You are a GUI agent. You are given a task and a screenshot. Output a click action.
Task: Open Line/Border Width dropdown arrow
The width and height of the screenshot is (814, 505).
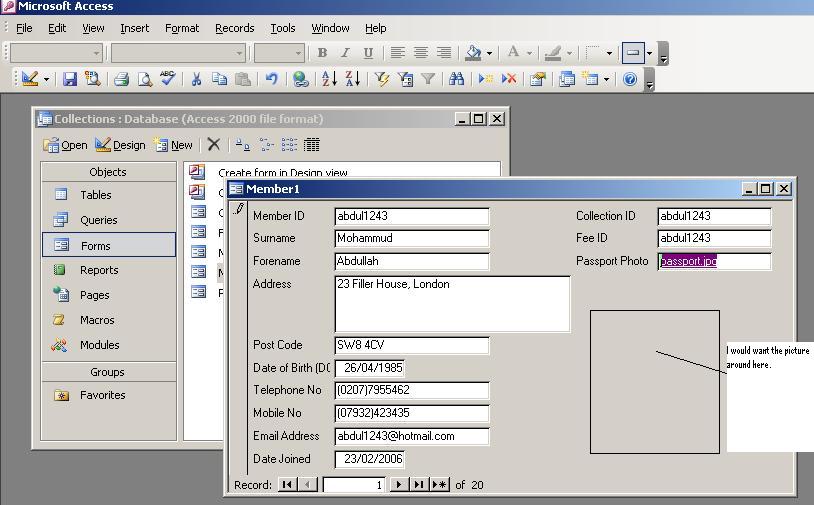[609, 53]
